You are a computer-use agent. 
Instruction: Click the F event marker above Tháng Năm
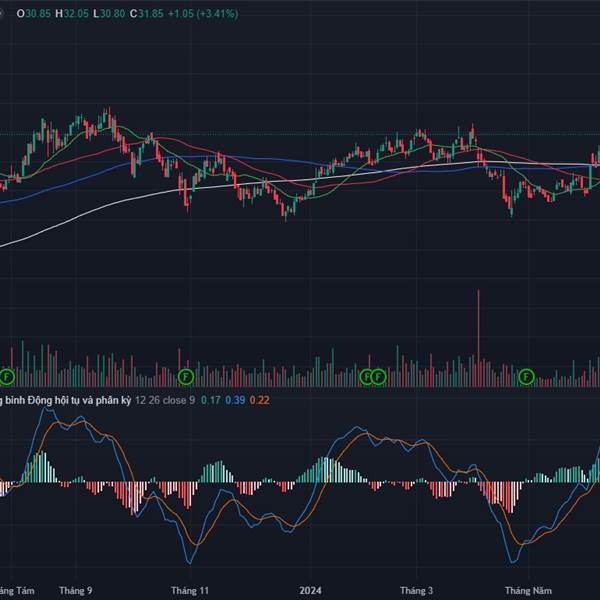[x=526, y=377]
